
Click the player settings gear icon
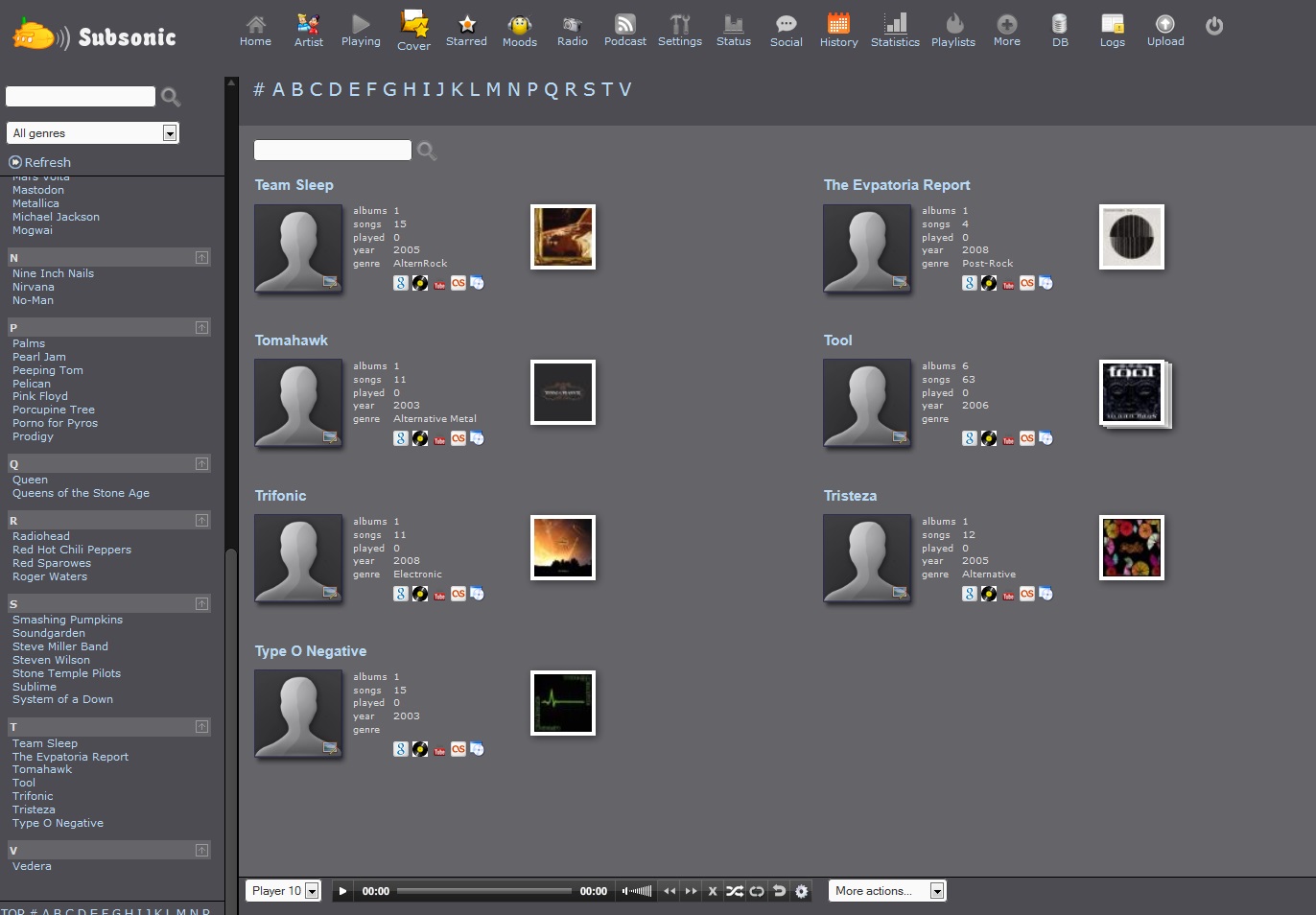pos(802,891)
